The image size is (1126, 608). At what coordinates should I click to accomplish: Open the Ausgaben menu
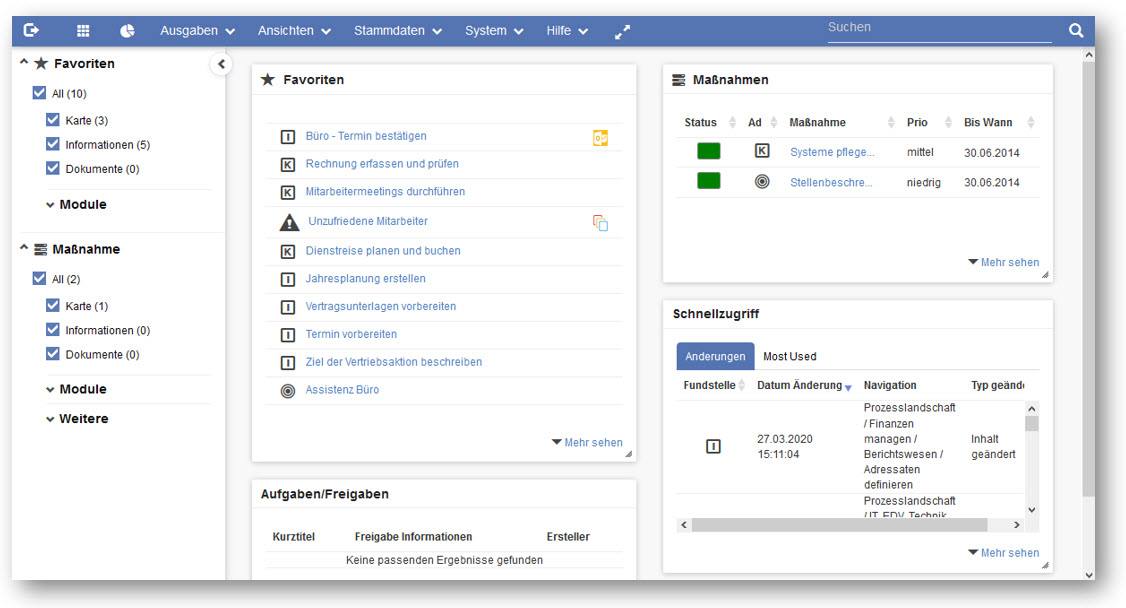[x=197, y=31]
